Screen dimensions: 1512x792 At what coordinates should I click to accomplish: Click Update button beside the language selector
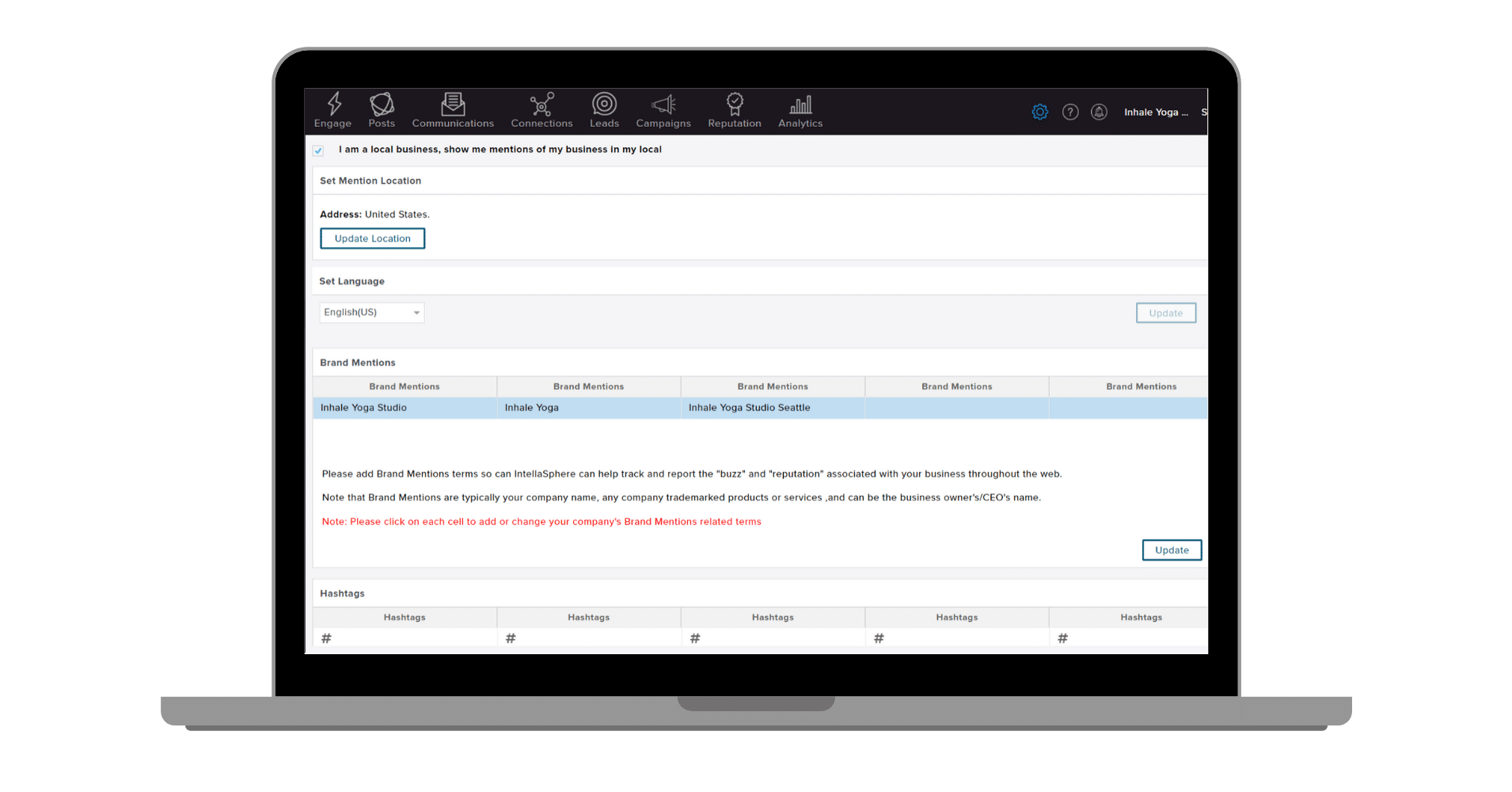click(1165, 314)
